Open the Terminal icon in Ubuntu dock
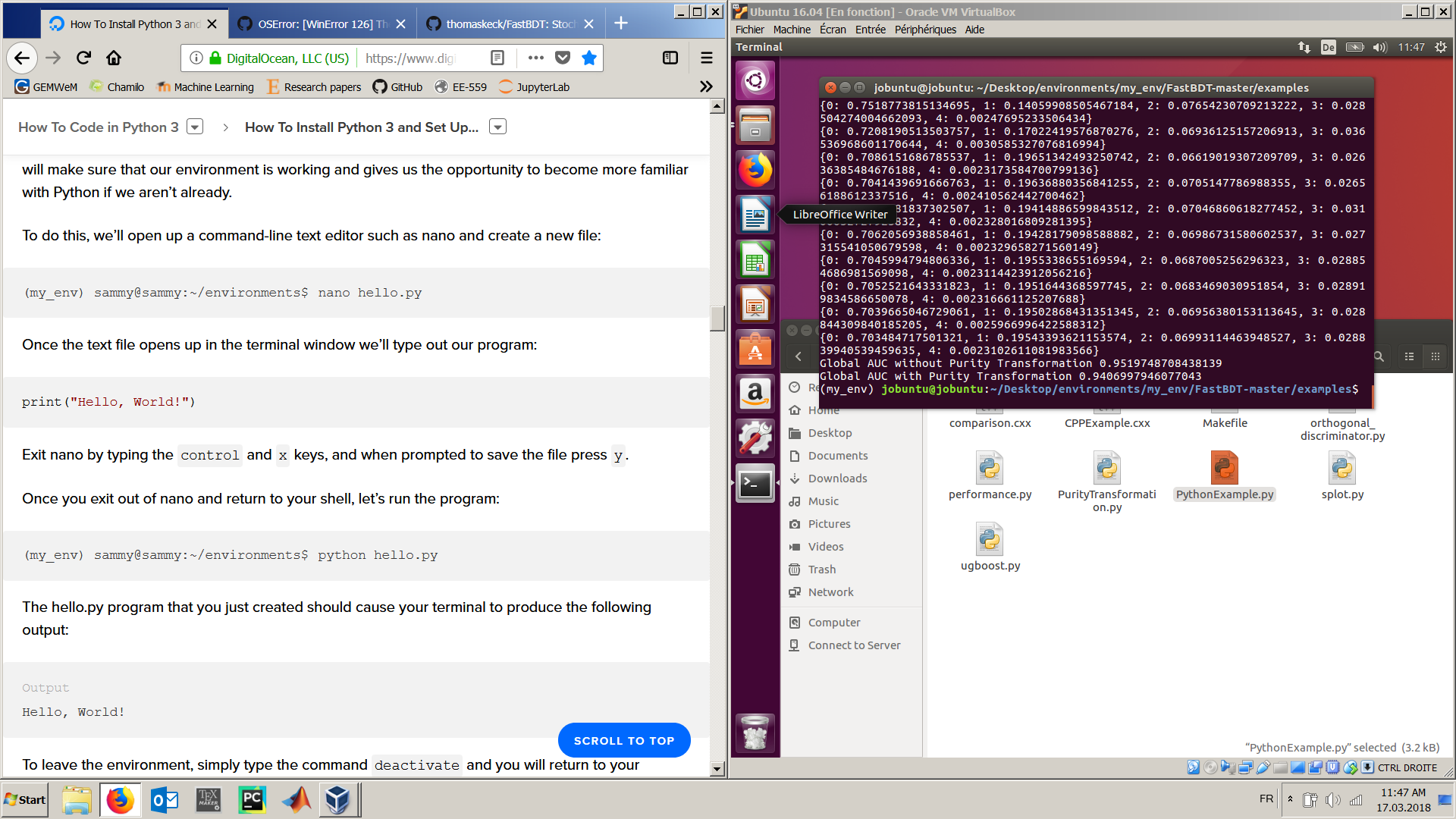This screenshot has width=1456, height=819. point(755,484)
